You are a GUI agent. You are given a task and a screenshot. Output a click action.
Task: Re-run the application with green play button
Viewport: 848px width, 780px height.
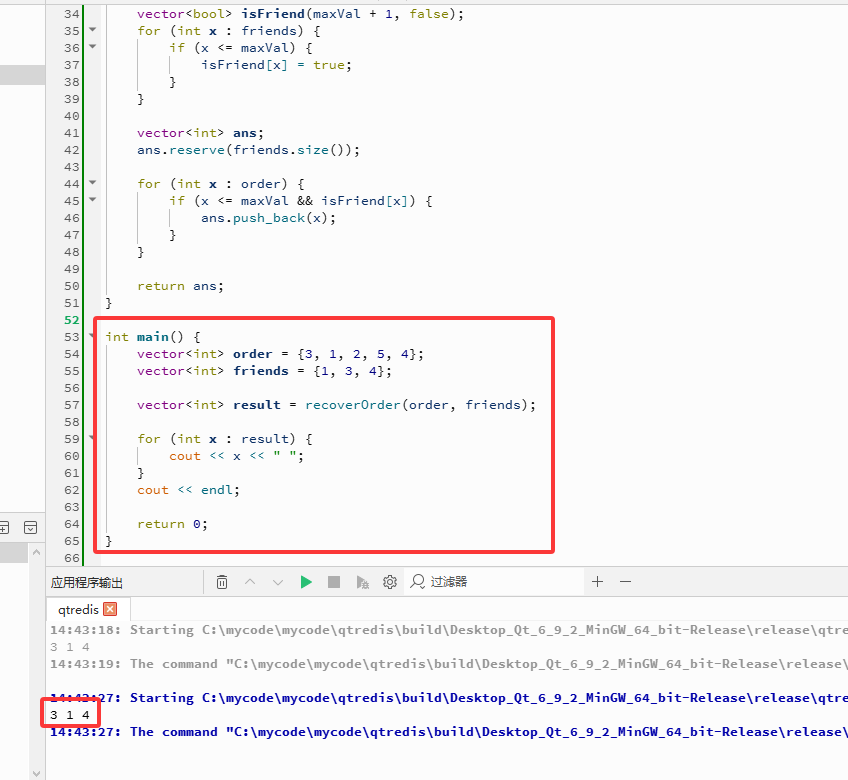pos(306,582)
